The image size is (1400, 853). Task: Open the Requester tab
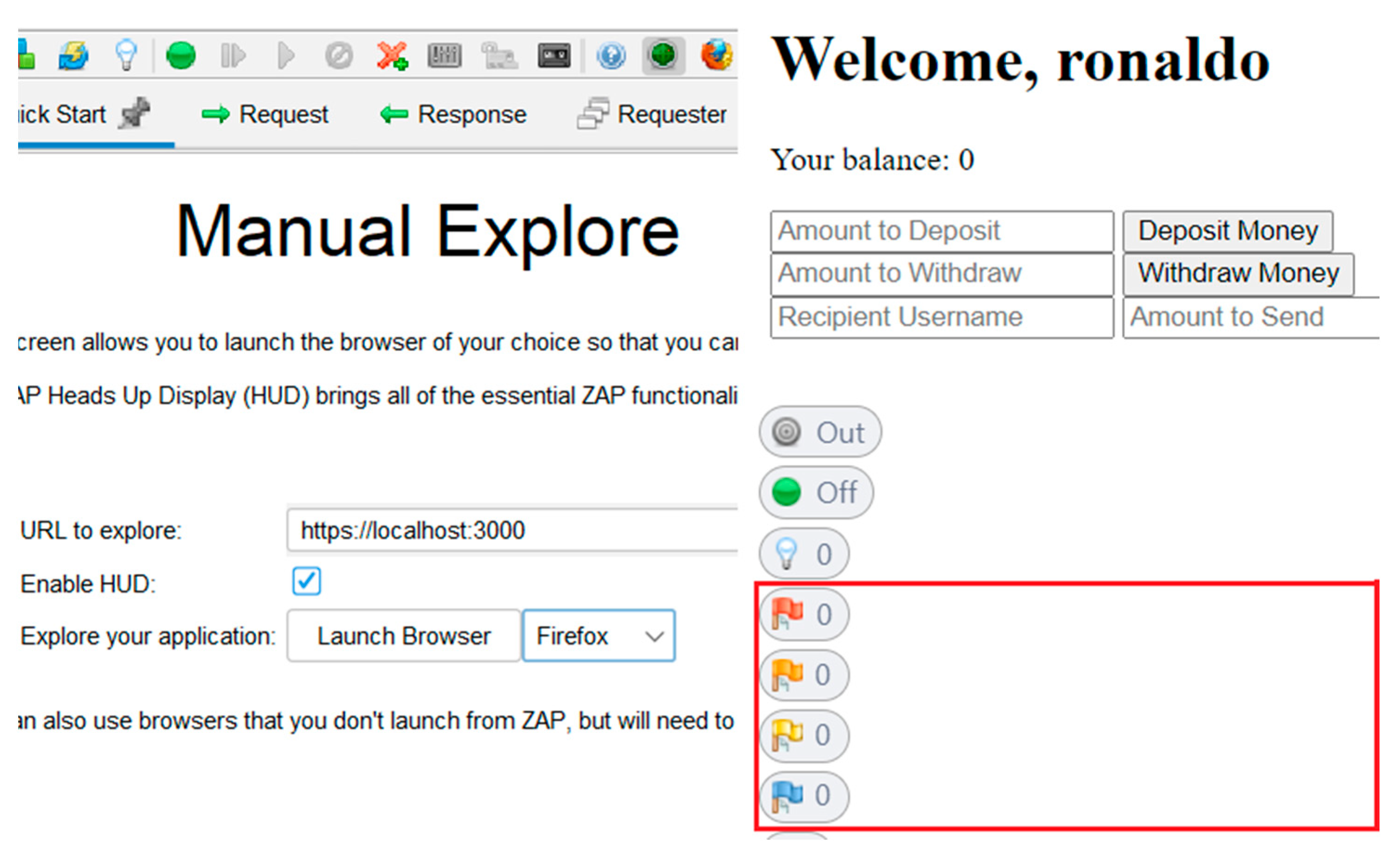pos(652,114)
